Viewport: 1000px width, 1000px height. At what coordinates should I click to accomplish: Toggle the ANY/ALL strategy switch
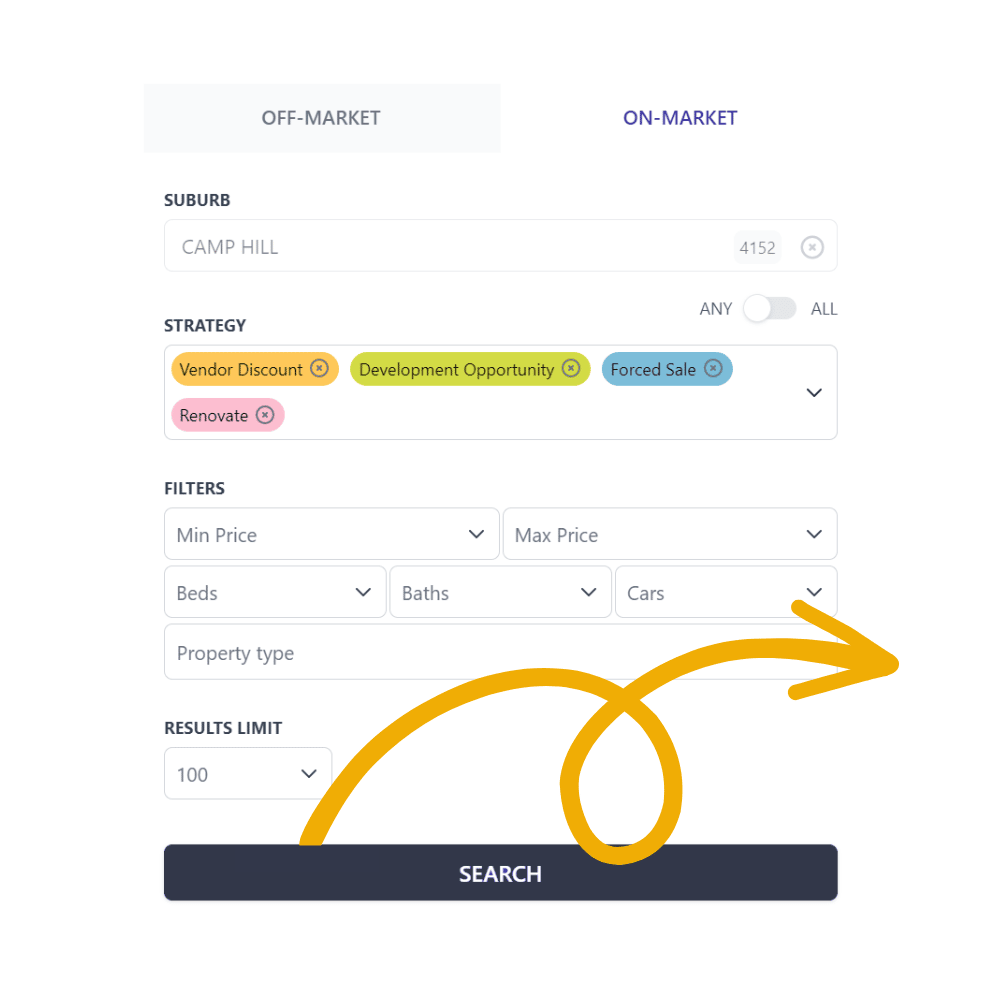[770, 309]
